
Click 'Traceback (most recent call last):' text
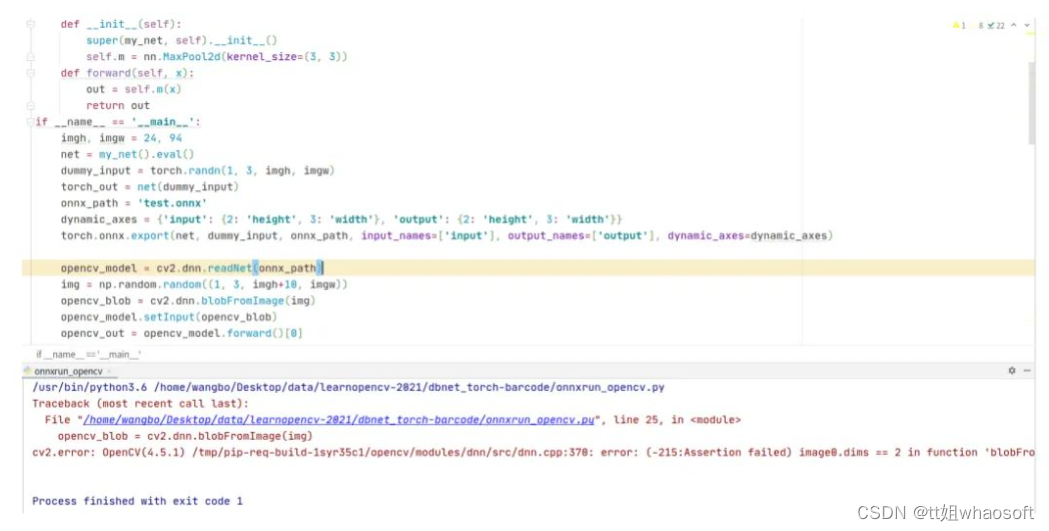click(x=140, y=404)
